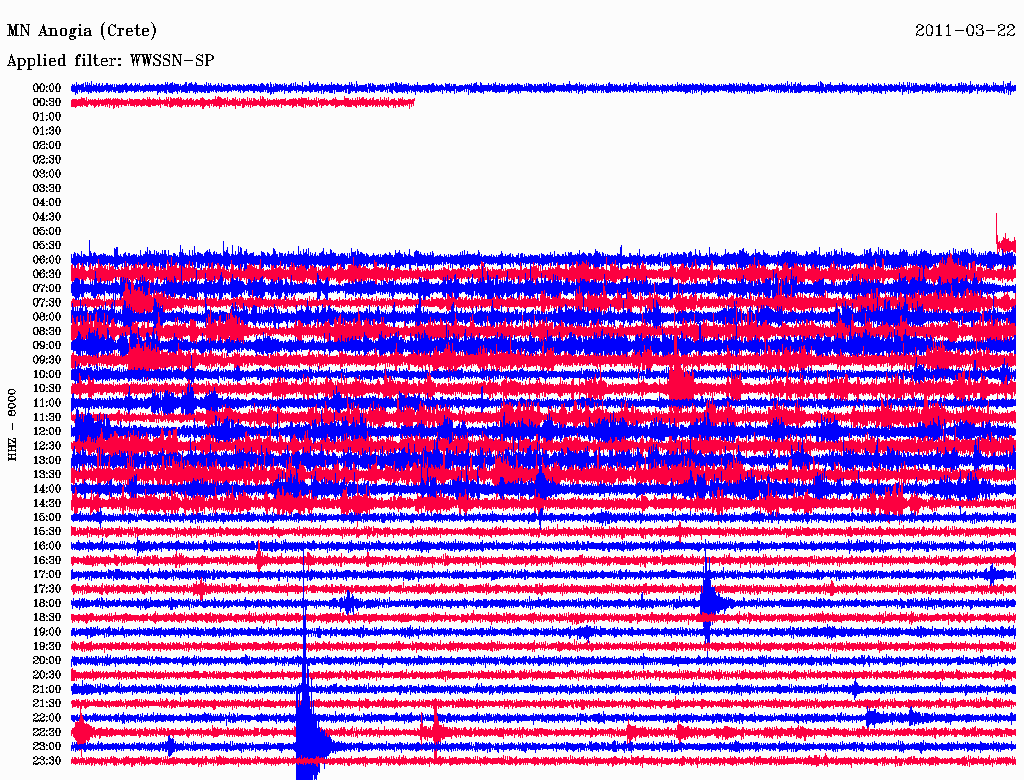This screenshot has width=1024, height=780.
Task: Click the blue seismic event on the 18:00 trace
Action: 709,600
